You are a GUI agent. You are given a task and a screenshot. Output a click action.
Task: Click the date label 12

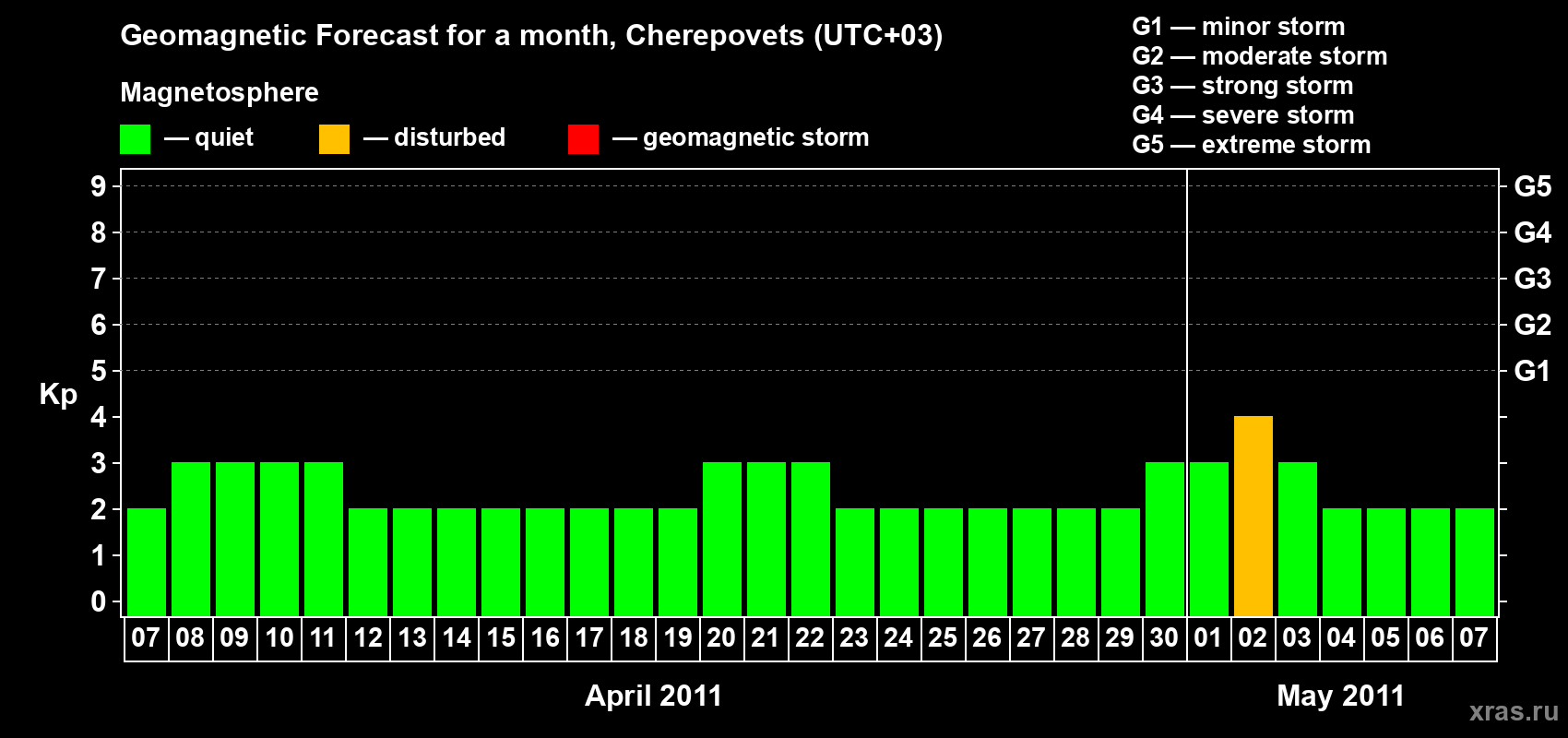(x=367, y=637)
